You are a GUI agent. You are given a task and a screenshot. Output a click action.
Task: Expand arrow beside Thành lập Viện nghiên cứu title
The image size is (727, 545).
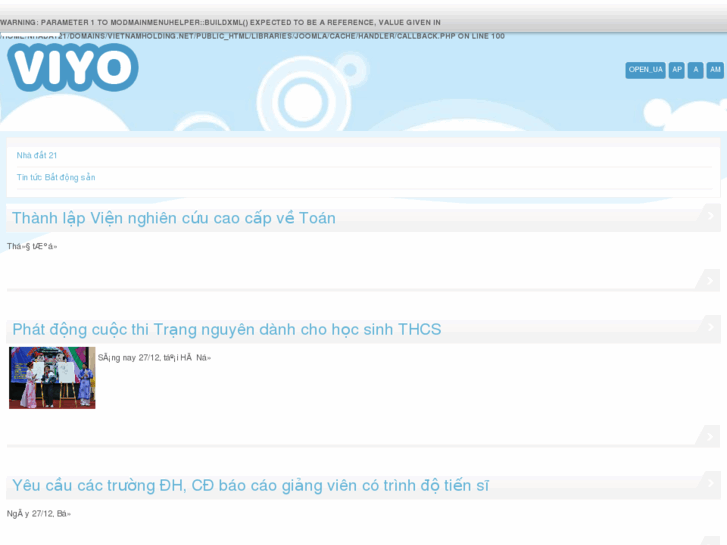point(710,215)
